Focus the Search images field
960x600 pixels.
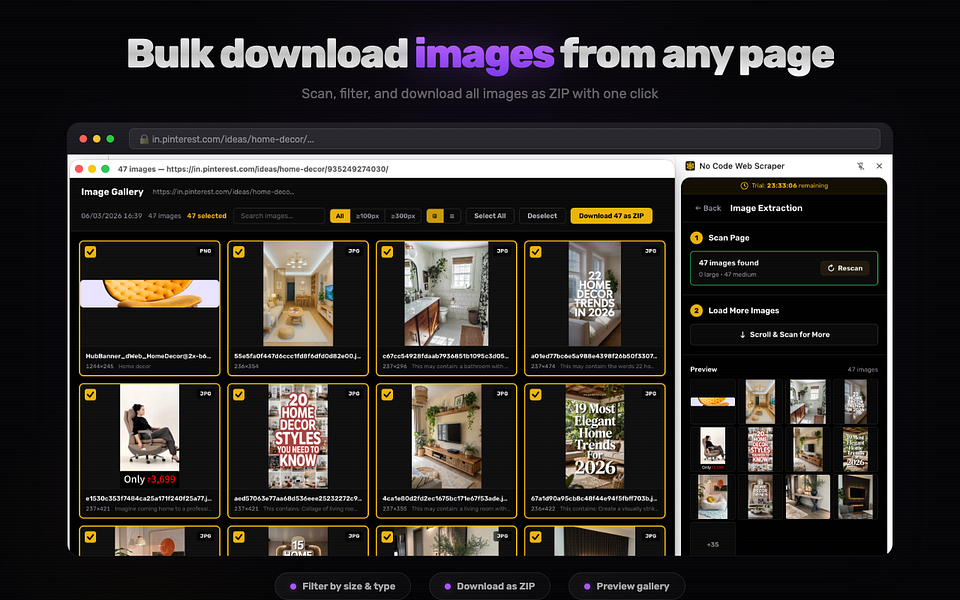click(x=279, y=216)
